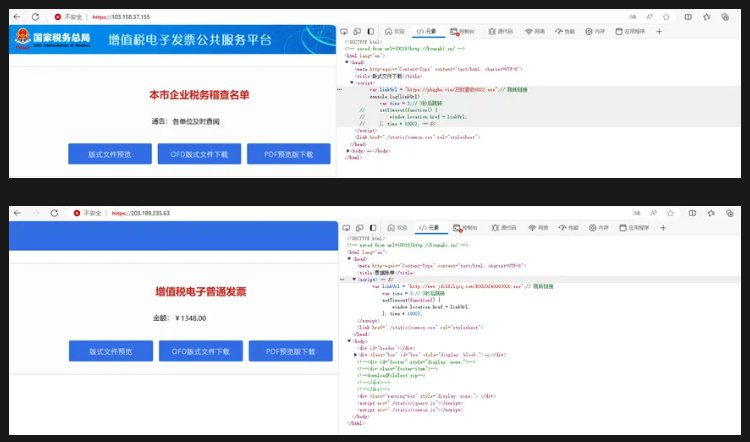This screenshot has height=442, width=750.
Task: Expand the body node in top DevTools
Action: [x=348, y=151]
